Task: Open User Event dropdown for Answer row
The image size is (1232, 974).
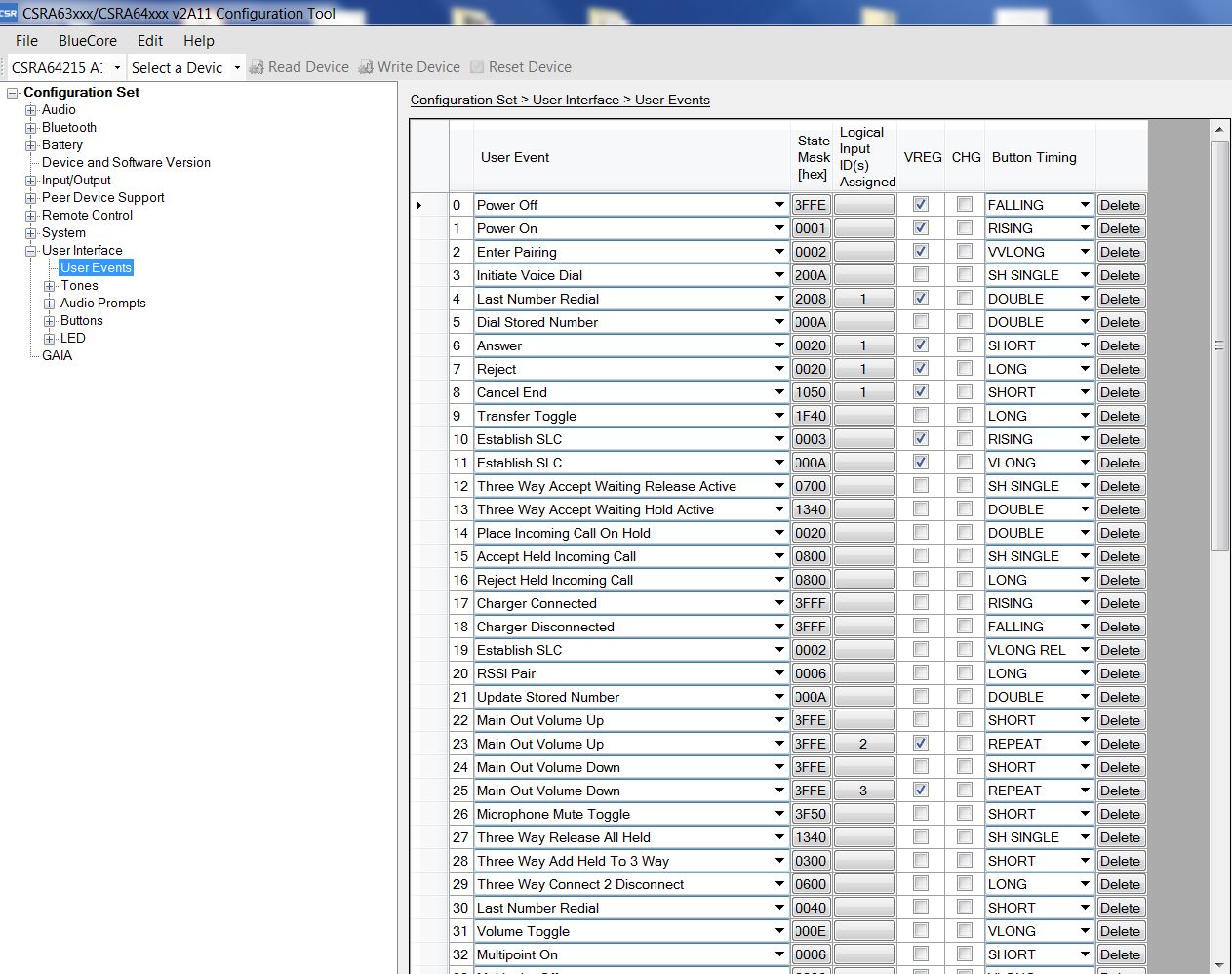Action: 779,345
